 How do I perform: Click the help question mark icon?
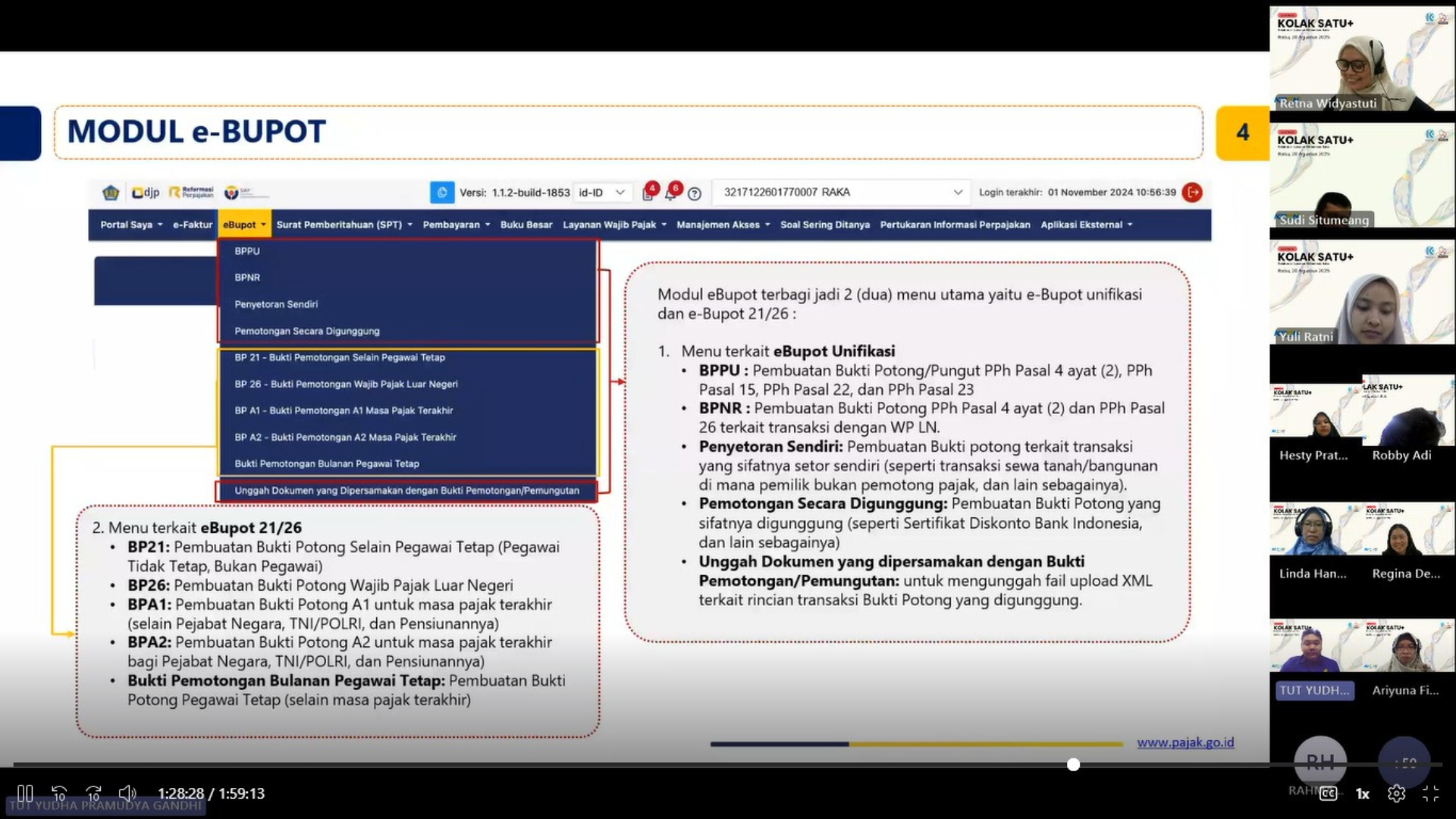click(694, 194)
